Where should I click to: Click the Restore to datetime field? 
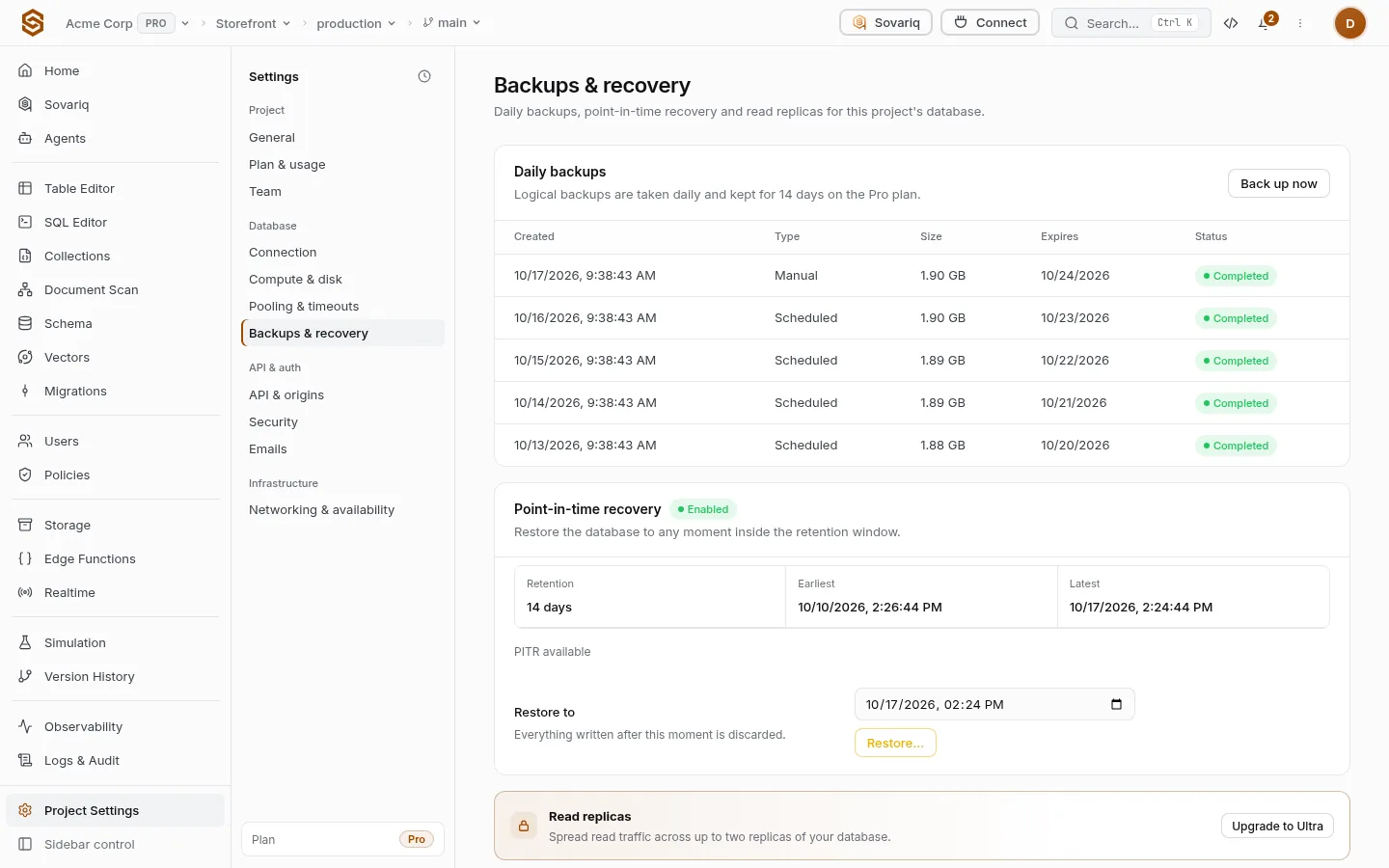coord(994,704)
